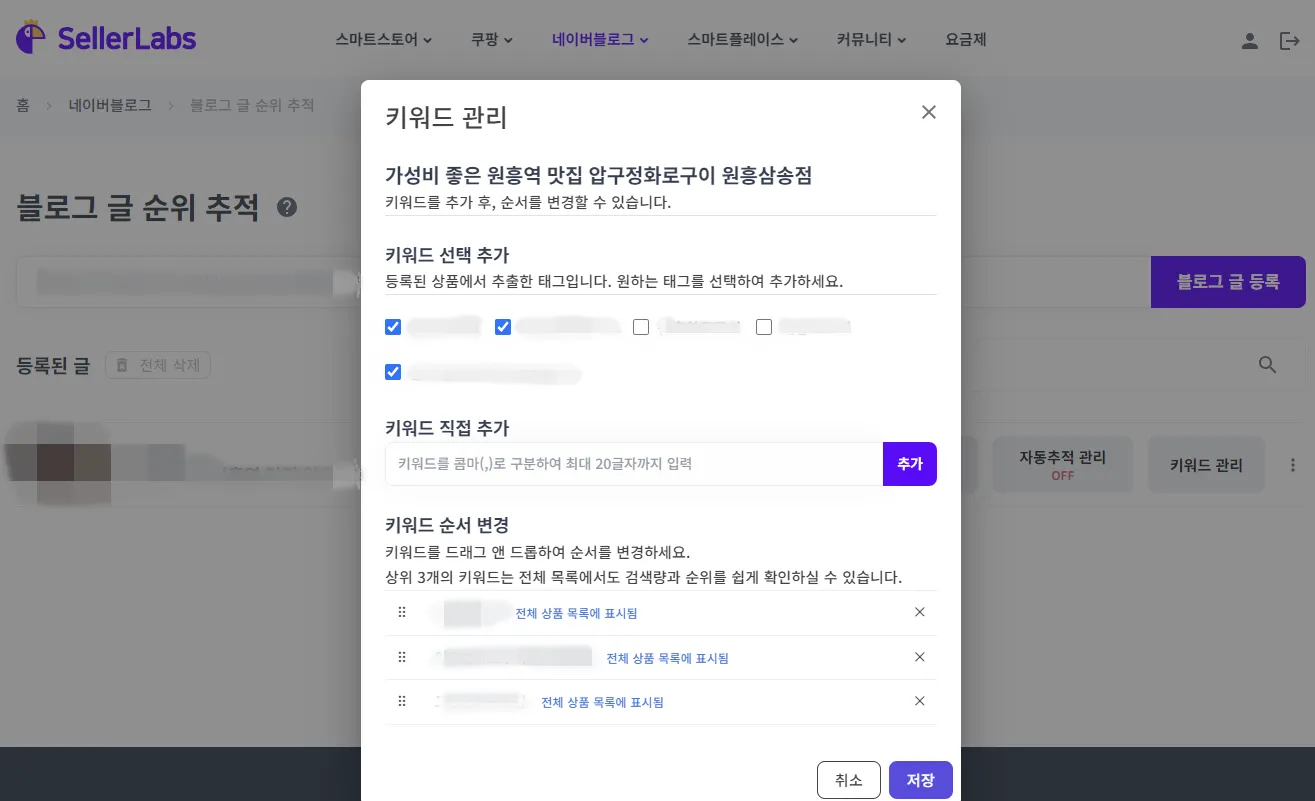Click the 키워드 관리 button in the post row
1315x801 pixels.
coord(1206,464)
